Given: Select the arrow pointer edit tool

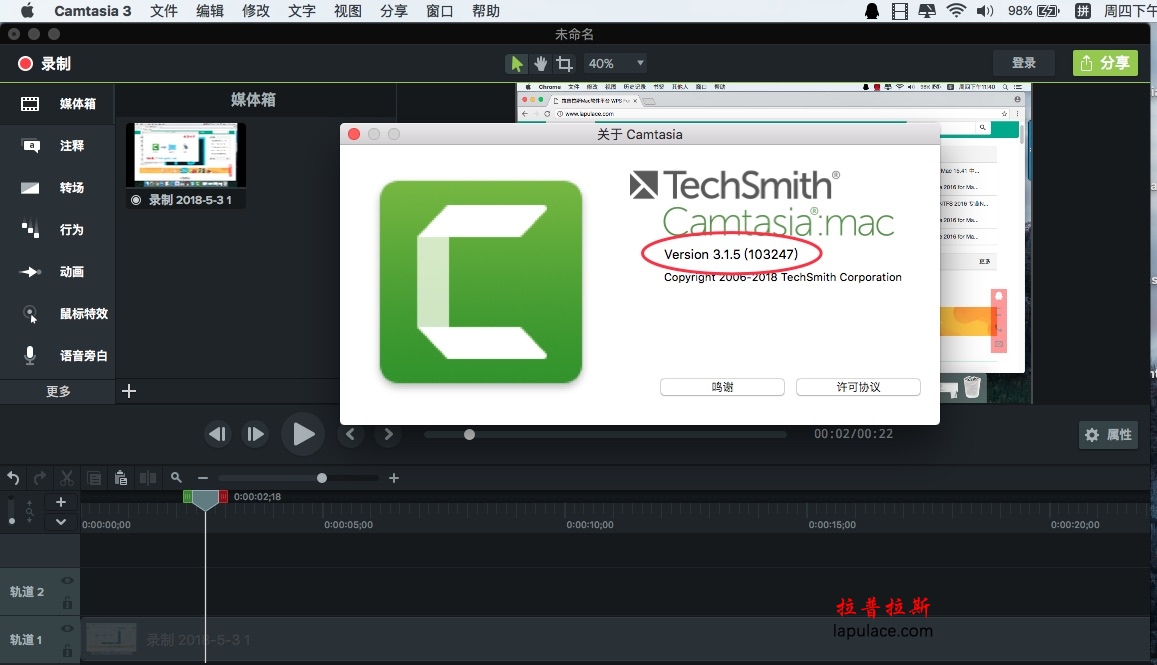Looking at the screenshot, I should (517, 64).
